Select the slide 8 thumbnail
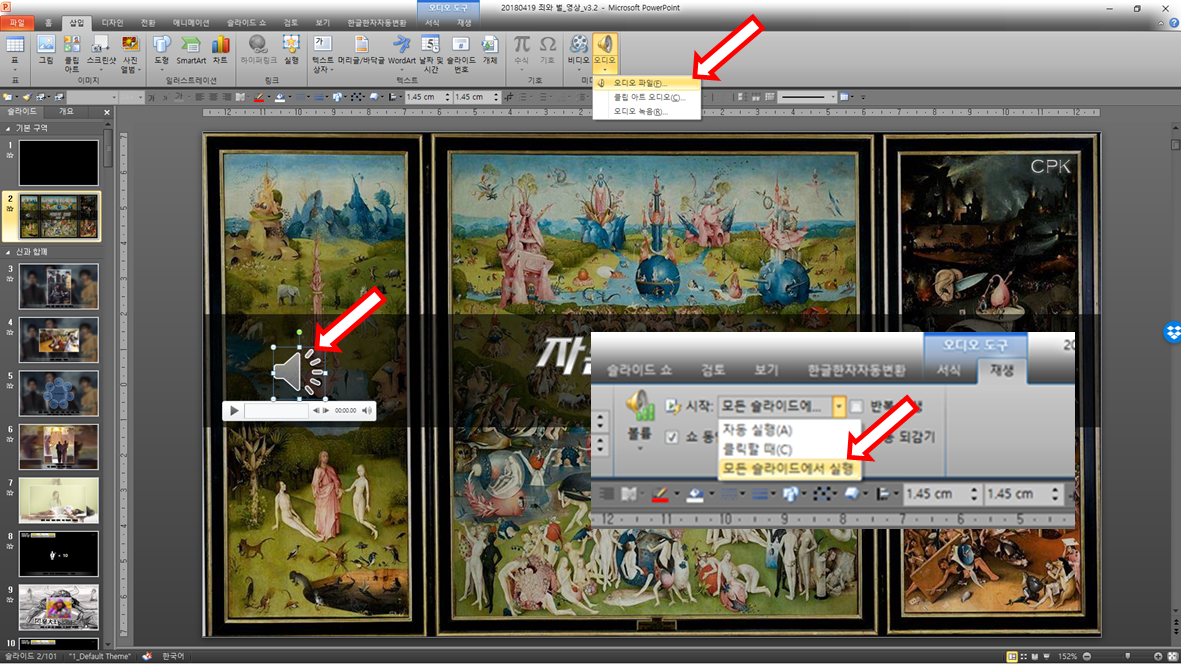Image resolution: width=1181 pixels, height=664 pixels. coord(59,554)
